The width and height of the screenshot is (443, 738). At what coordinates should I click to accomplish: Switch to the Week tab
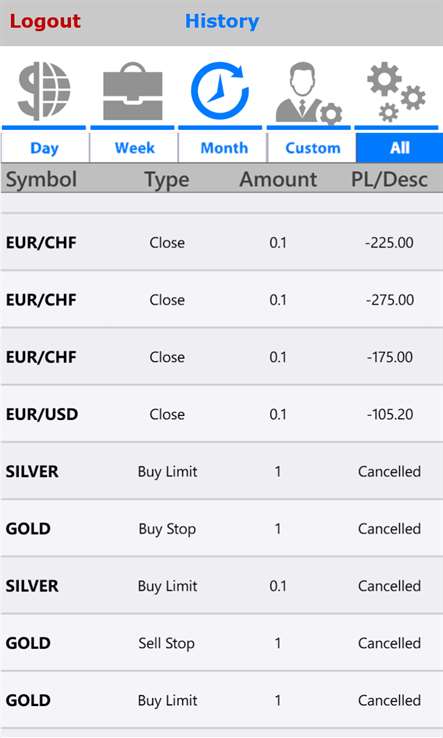click(x=134, y=148)
